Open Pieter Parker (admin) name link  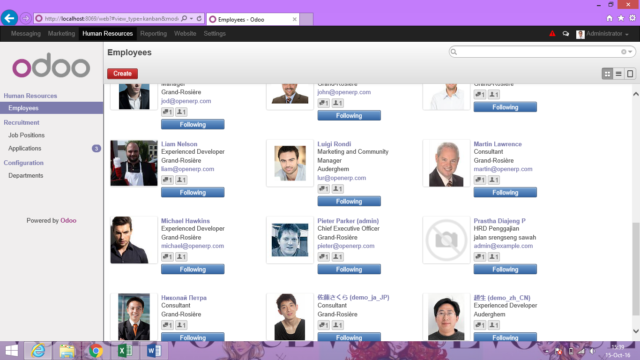[x=348, y=220]
